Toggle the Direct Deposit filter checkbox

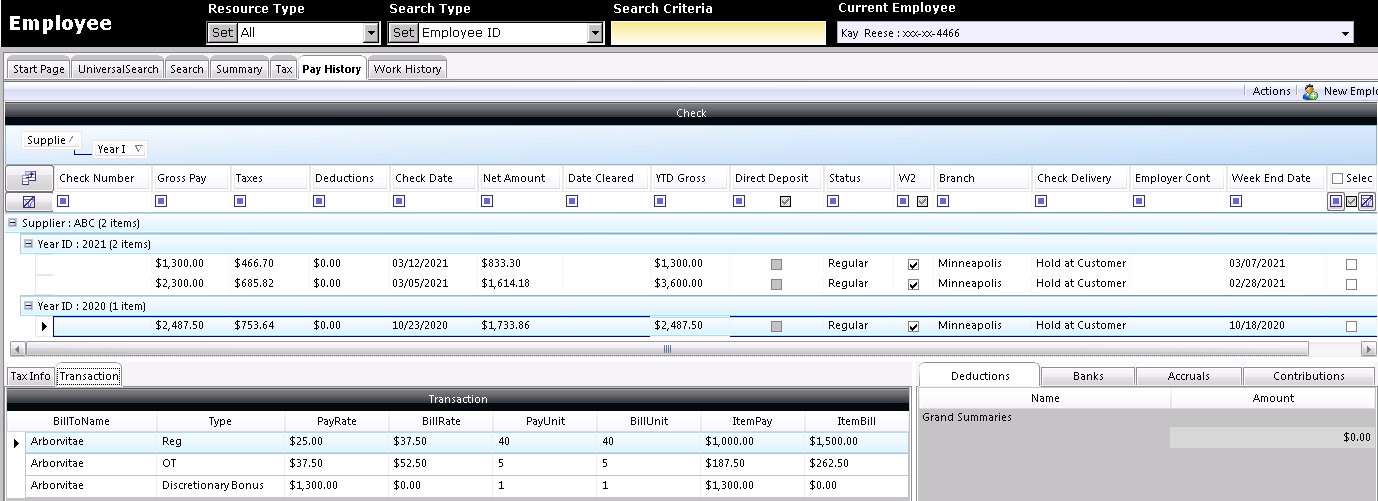coord(785,201)
